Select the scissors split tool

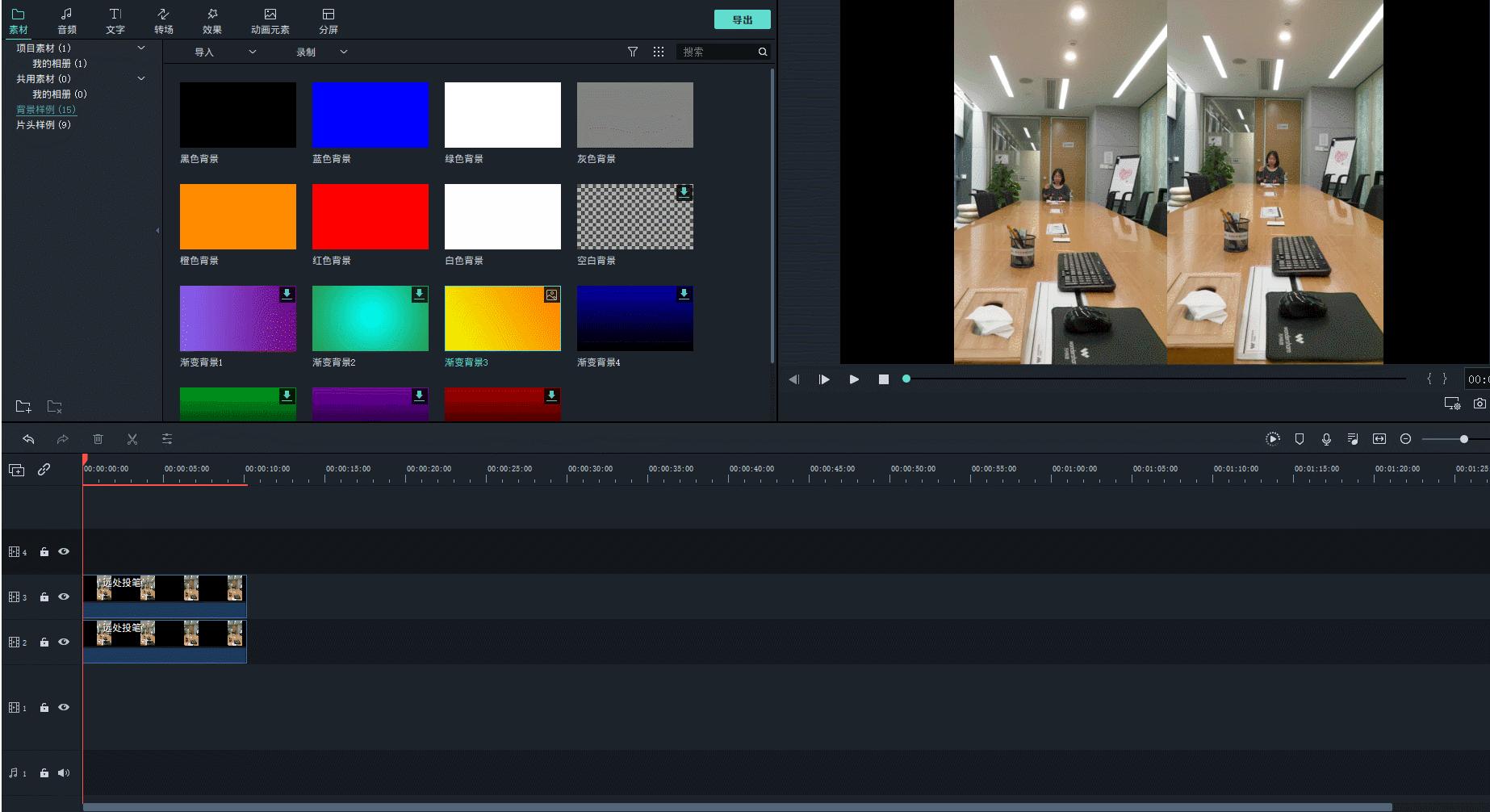[x=132, y=439]
